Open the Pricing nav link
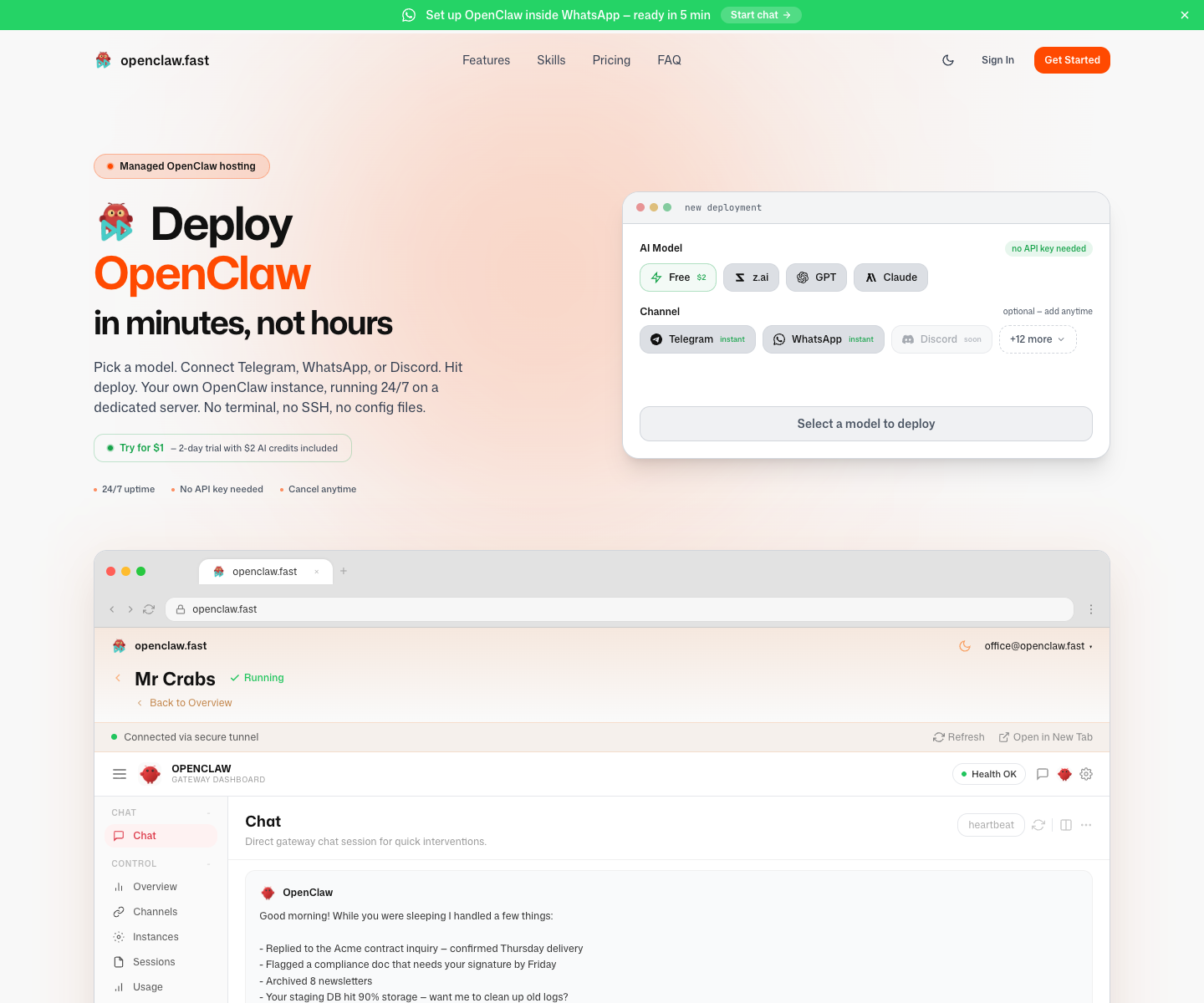 611,60
